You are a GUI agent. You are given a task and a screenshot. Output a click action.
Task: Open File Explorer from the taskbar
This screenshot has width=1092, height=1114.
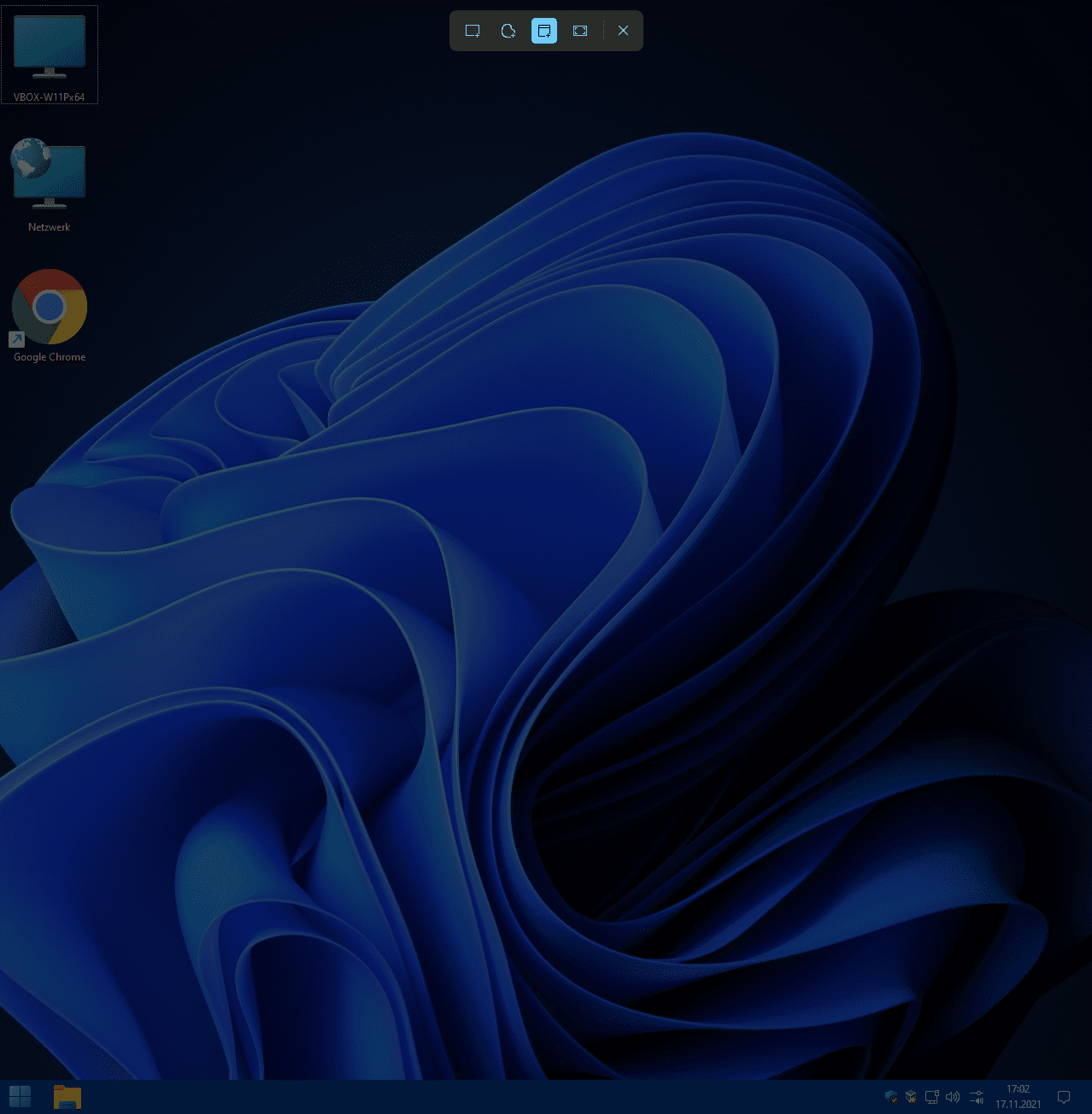point(68,1096)
